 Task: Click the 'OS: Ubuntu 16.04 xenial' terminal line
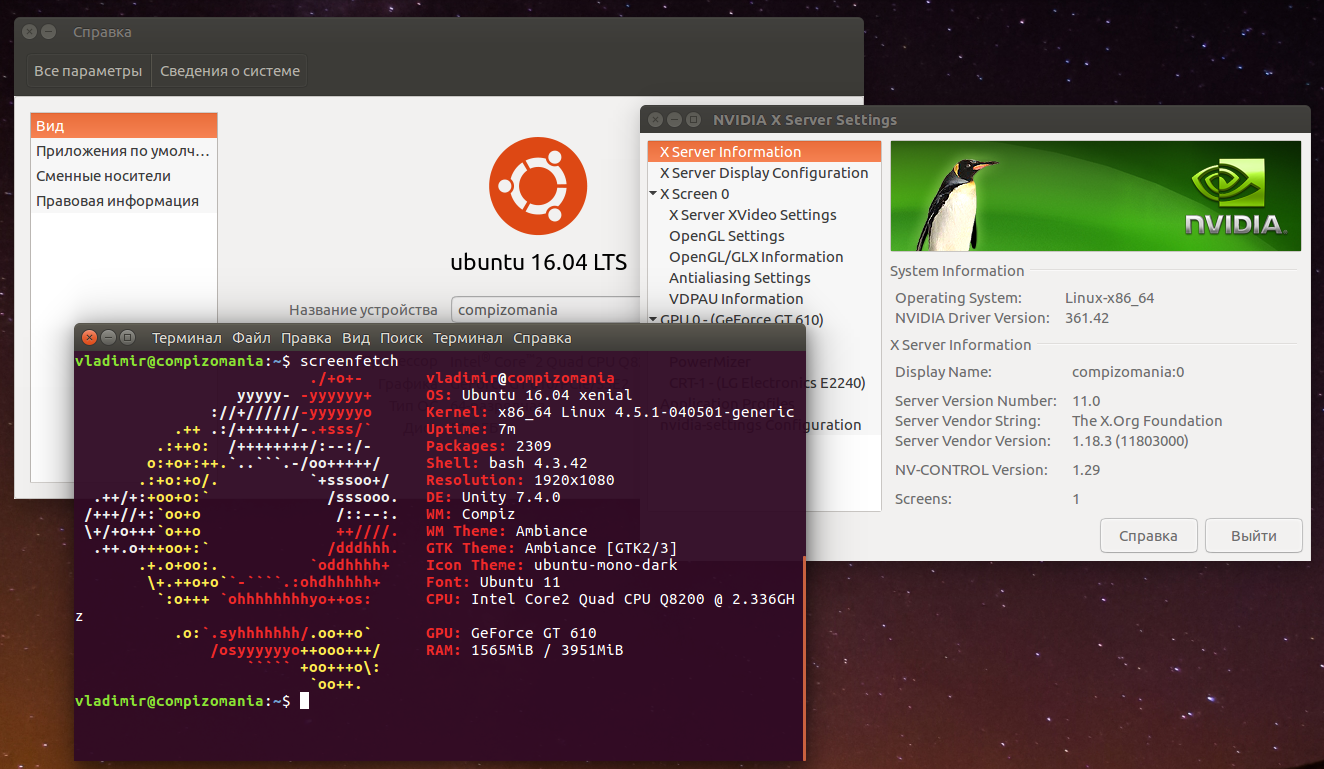pyautogui.click(x=530, y=395)
